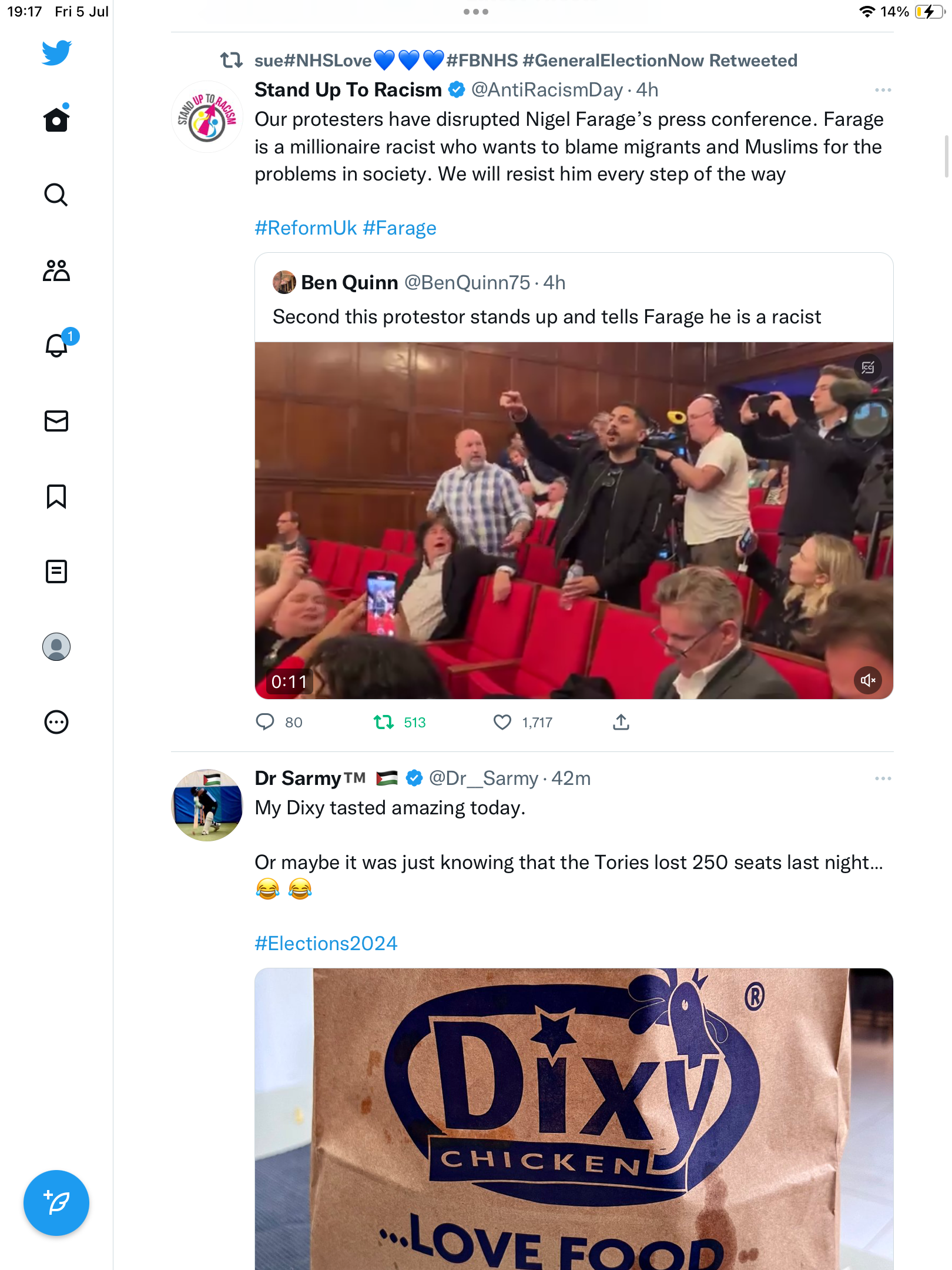Undo retweet showing 513 count
This screenshot has height=1270, width=952.
[384, 722]
